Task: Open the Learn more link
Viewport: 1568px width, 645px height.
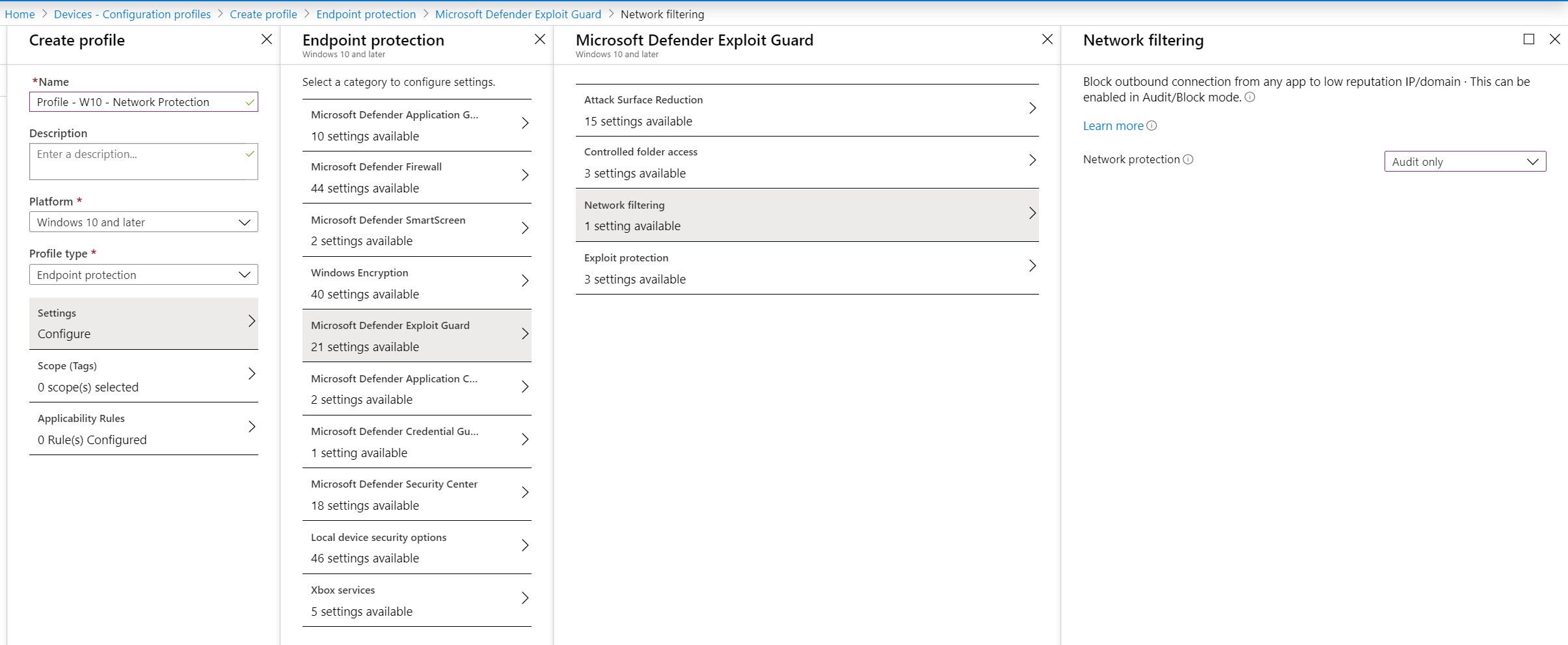Action: [1113, 125]
